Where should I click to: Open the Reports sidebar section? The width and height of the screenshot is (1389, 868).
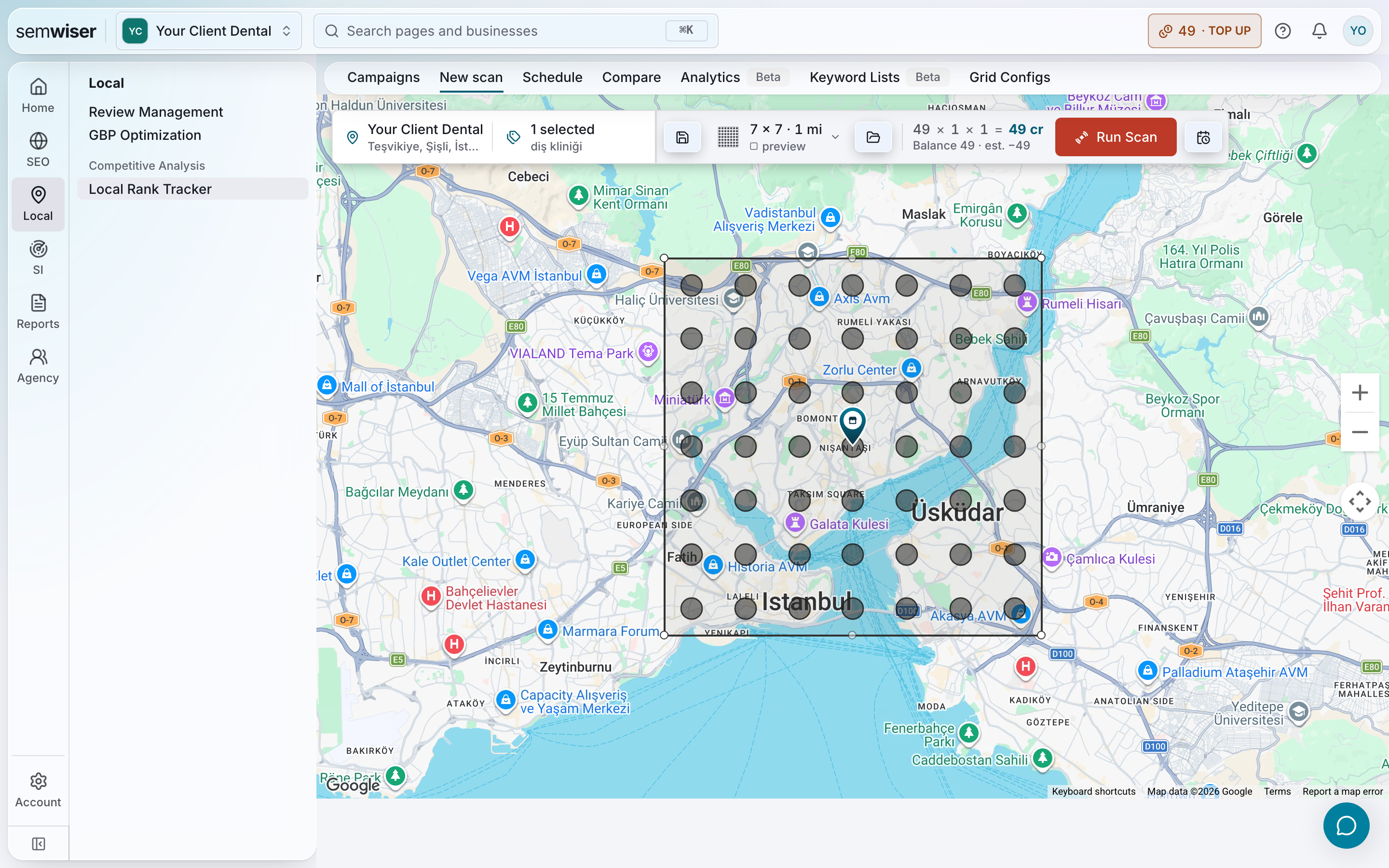(38, 312)
